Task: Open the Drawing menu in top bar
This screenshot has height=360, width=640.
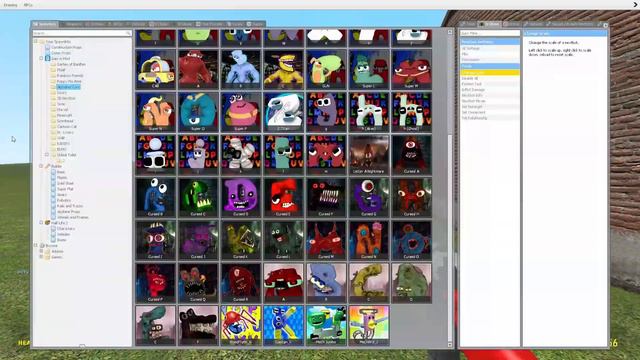Action: click(10, 5)
